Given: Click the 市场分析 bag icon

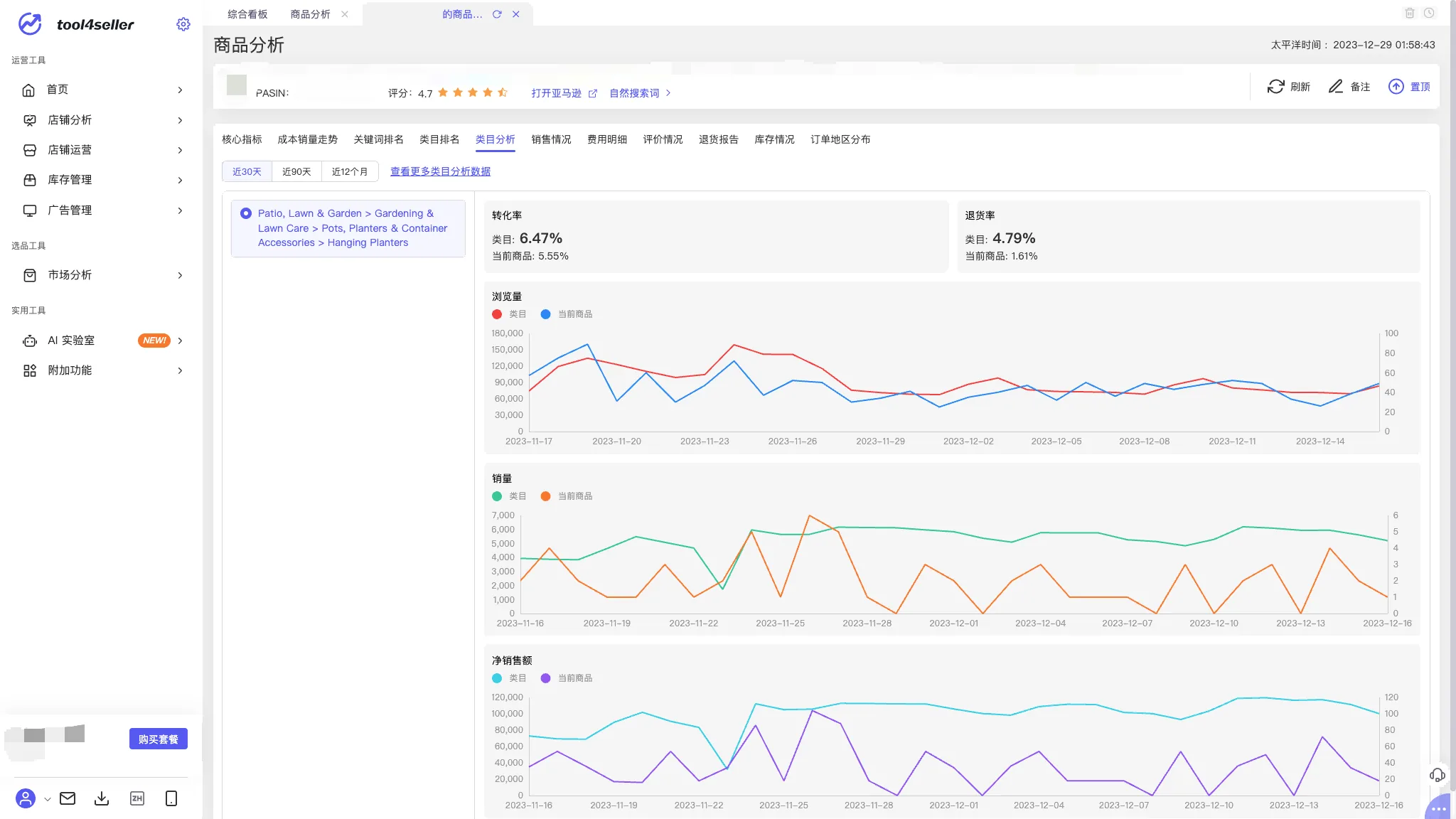Looking at the screenshot, I should point(29,275).
